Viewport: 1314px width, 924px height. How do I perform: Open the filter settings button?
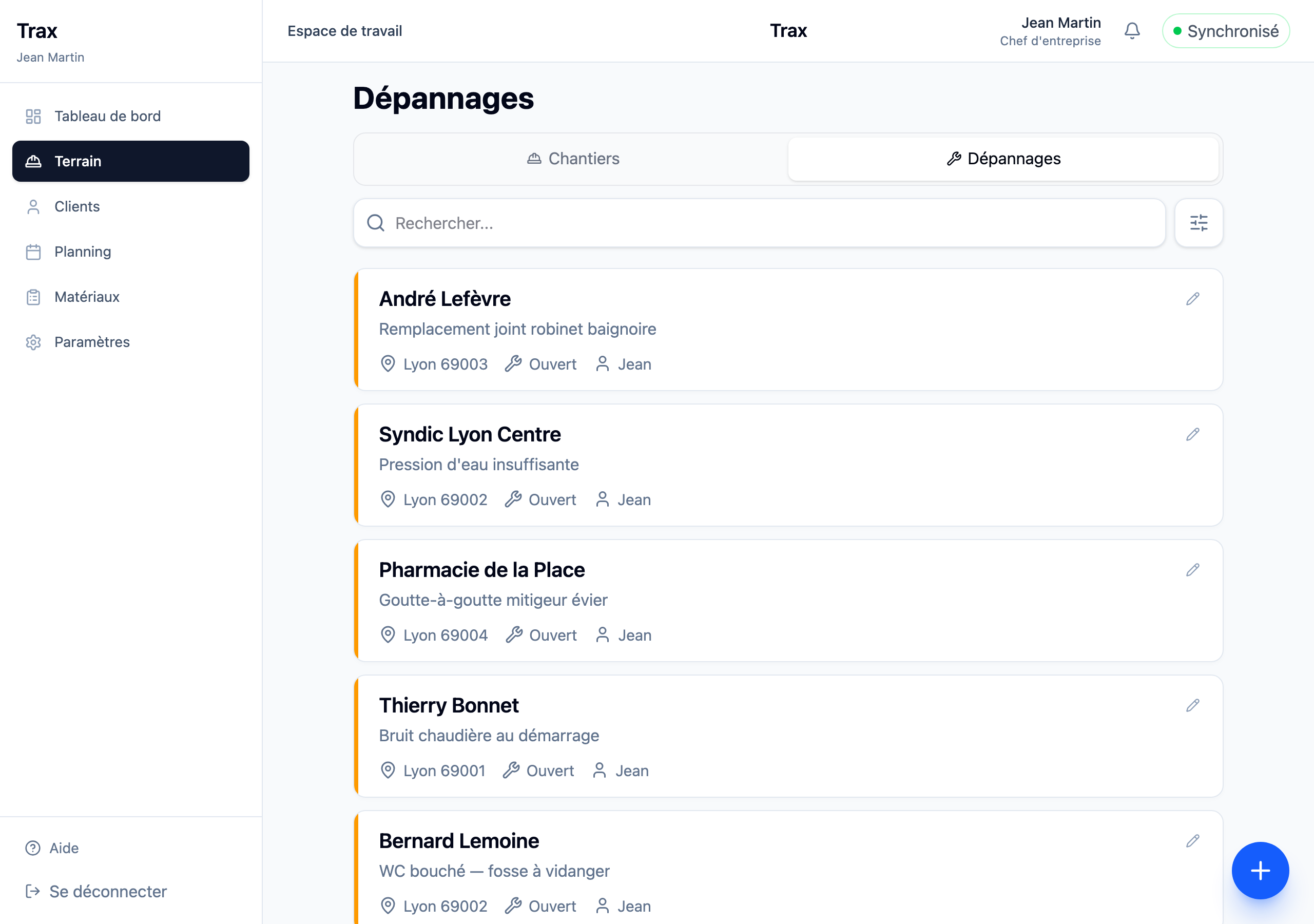pyautogui.click(x=1199, y=223)
